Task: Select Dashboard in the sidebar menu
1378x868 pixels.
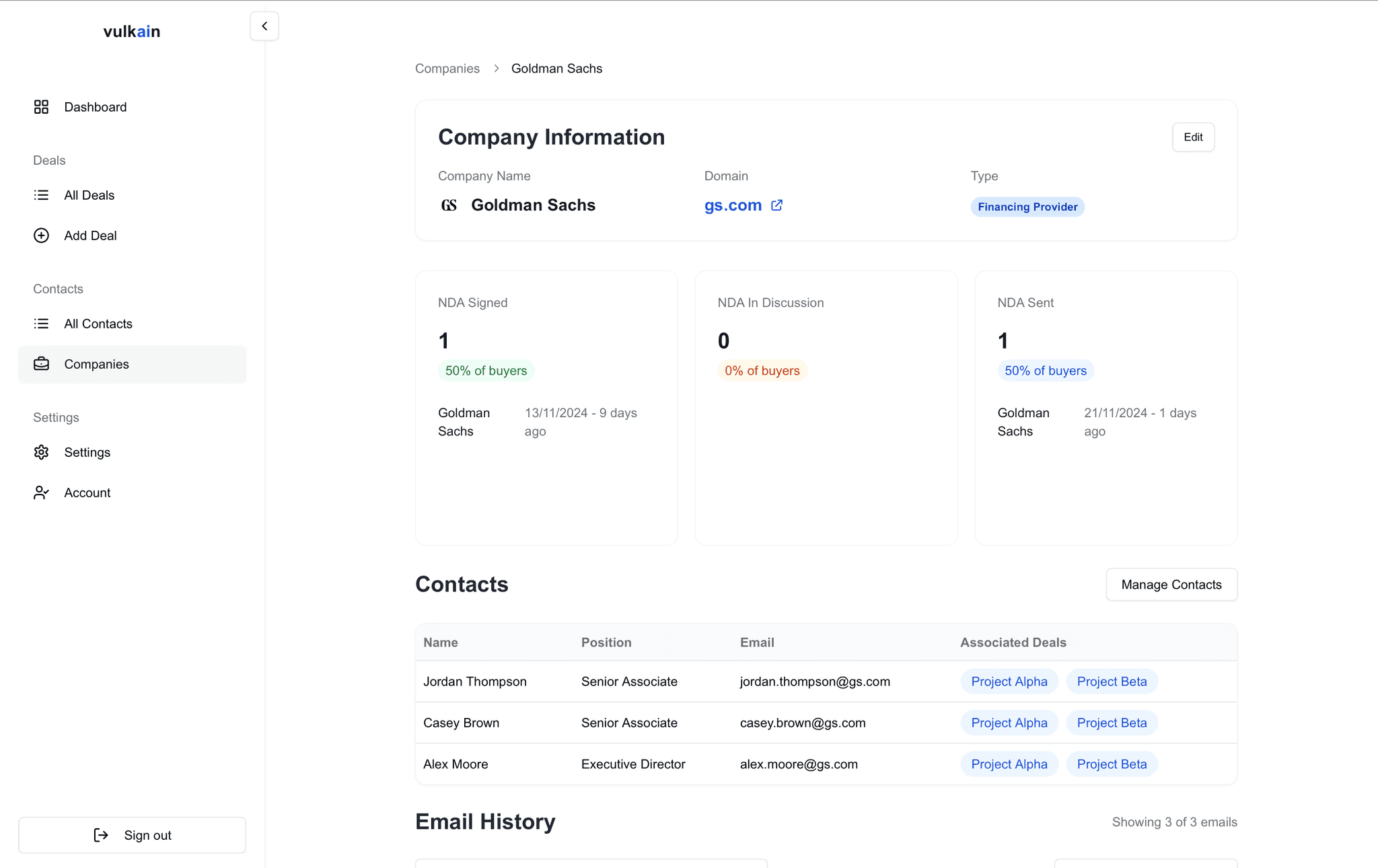Action: coord(95,107)
